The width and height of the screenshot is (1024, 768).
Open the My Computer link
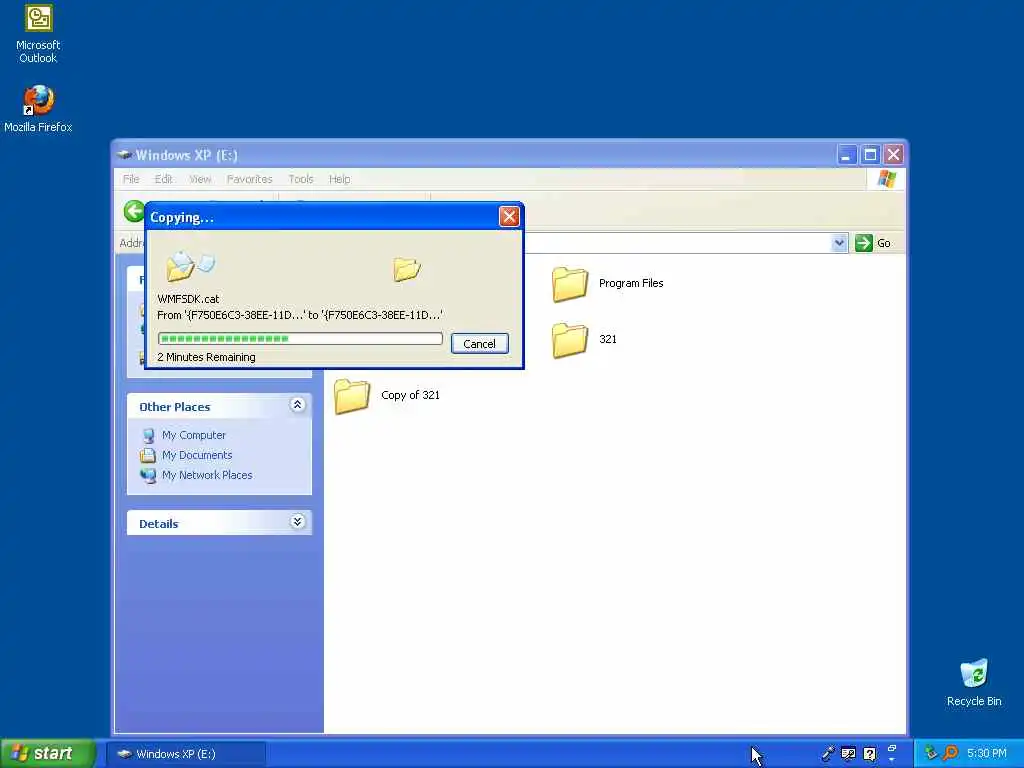[194, 435]
